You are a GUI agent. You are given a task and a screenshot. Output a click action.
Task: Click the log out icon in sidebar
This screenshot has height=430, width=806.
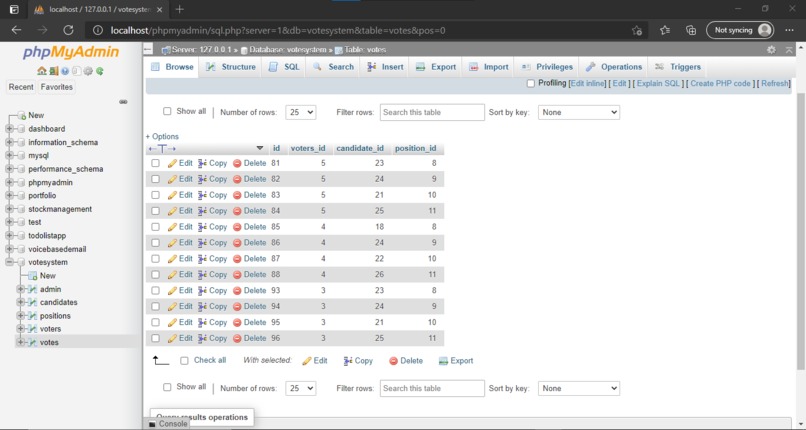[x=53, y=71]
